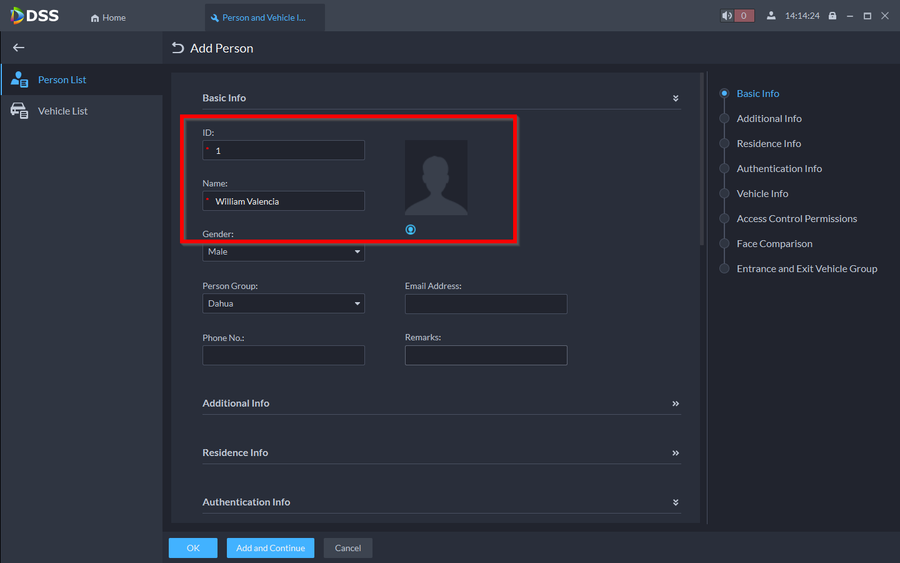This screenshot has height=563, width=900.
Task: Click the Remarks field
Action: (486, 355)
